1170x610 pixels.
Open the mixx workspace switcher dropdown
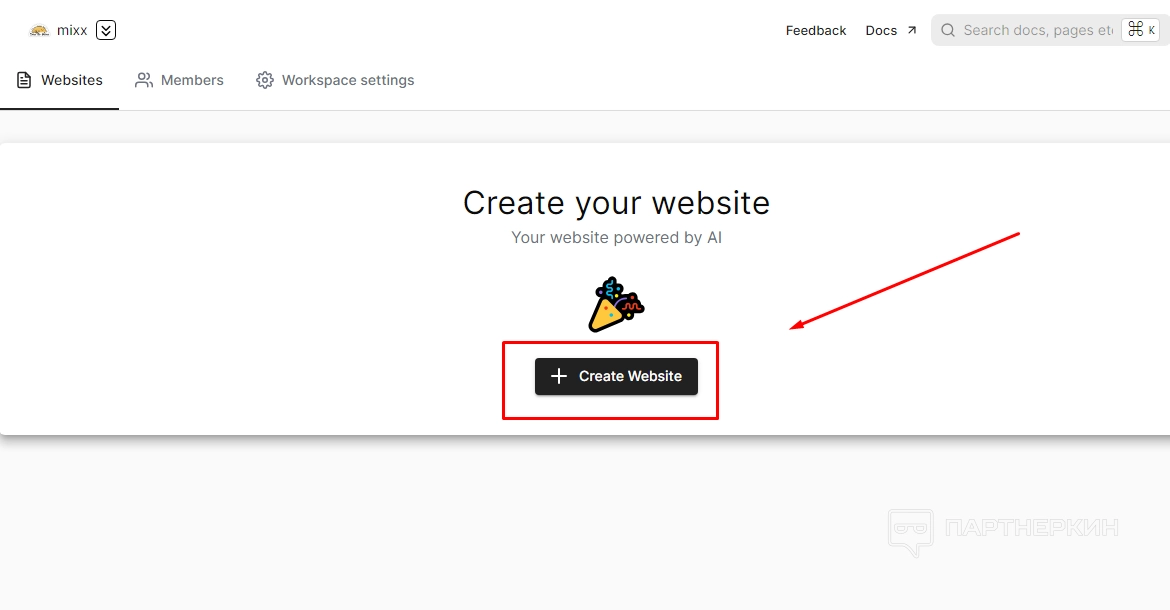[106, 30]
